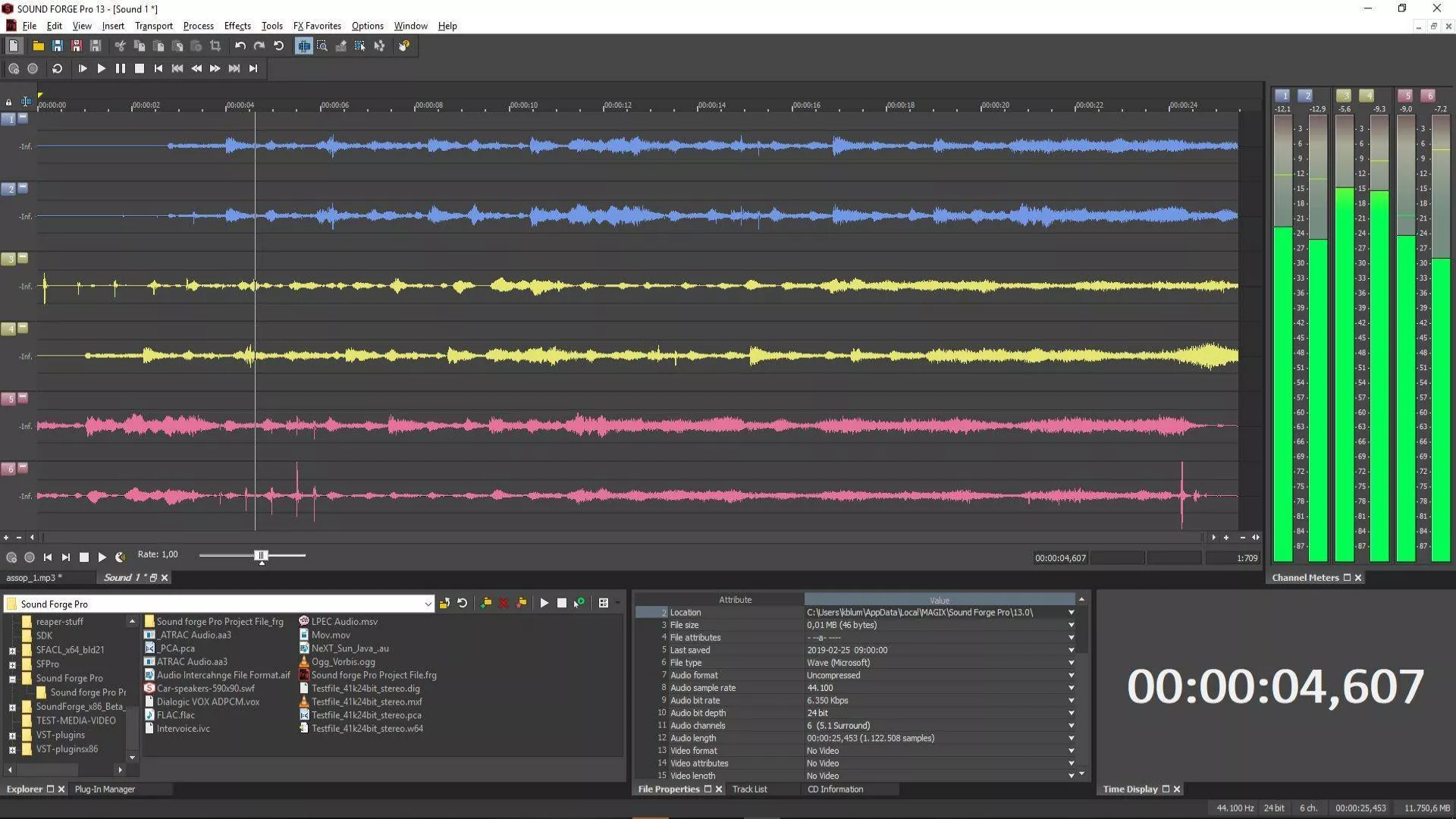
Task: Click the Save As red floppy icon
Action: [x=76, y=46]
